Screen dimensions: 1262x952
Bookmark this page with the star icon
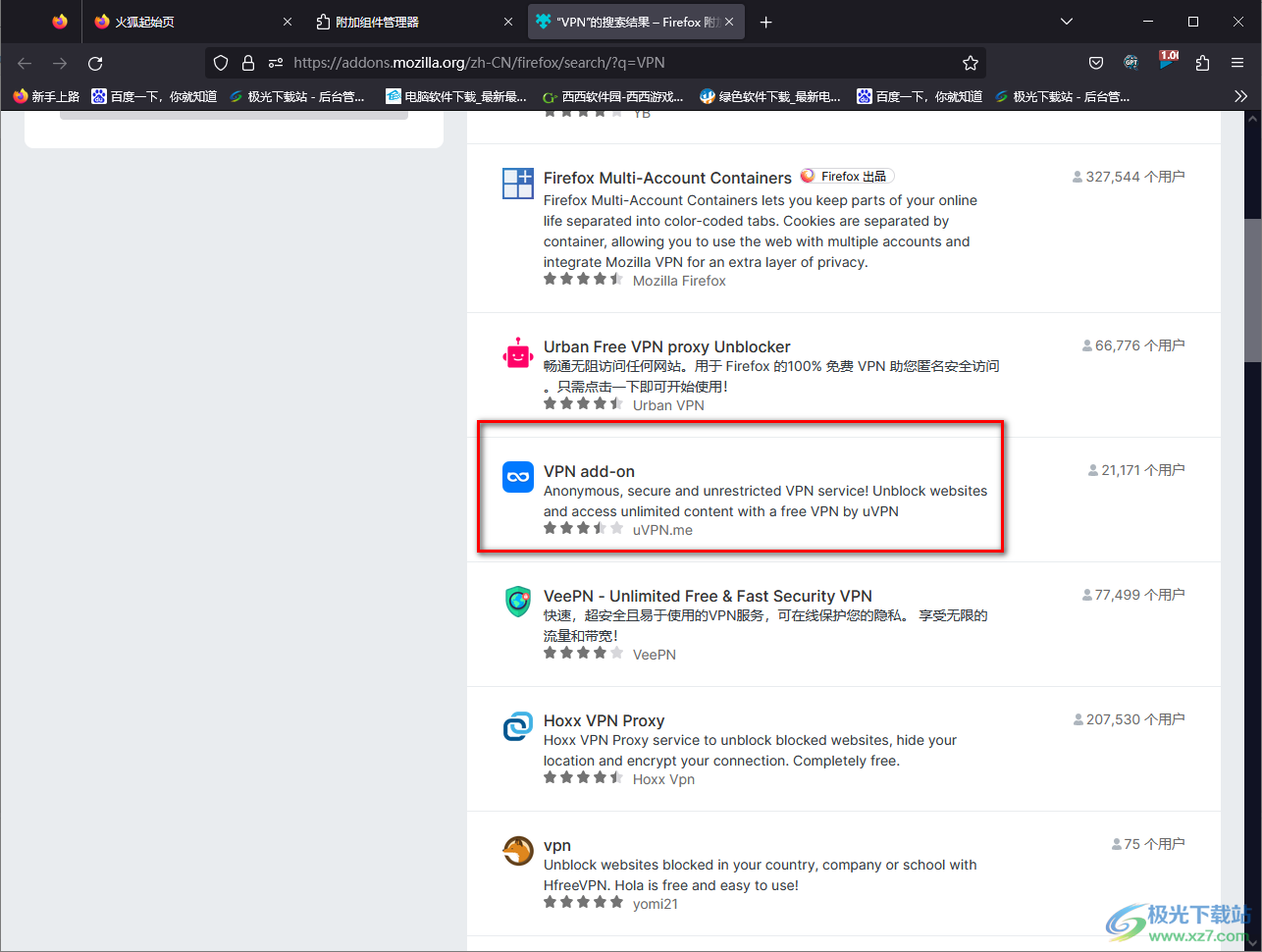[971, 63]
